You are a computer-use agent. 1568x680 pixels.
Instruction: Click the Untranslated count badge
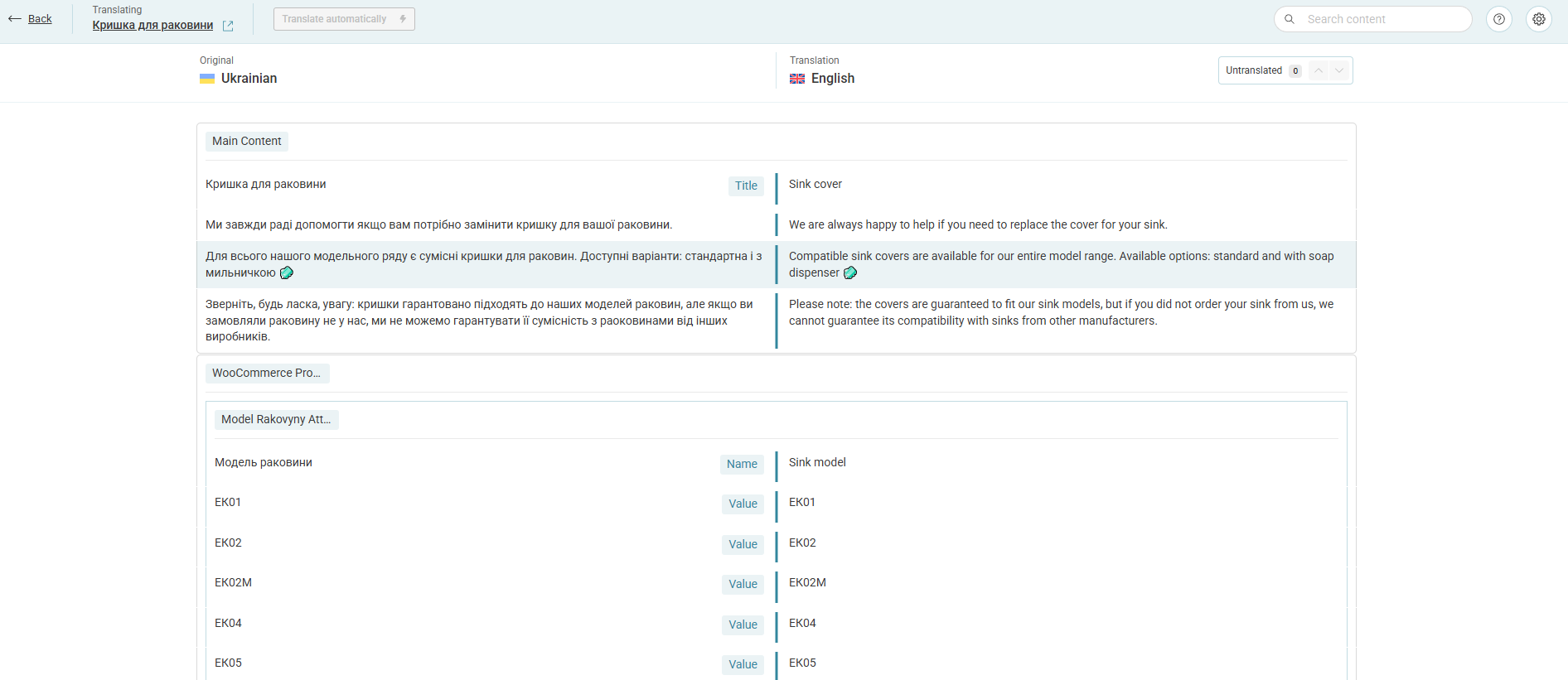point(1295,70)
